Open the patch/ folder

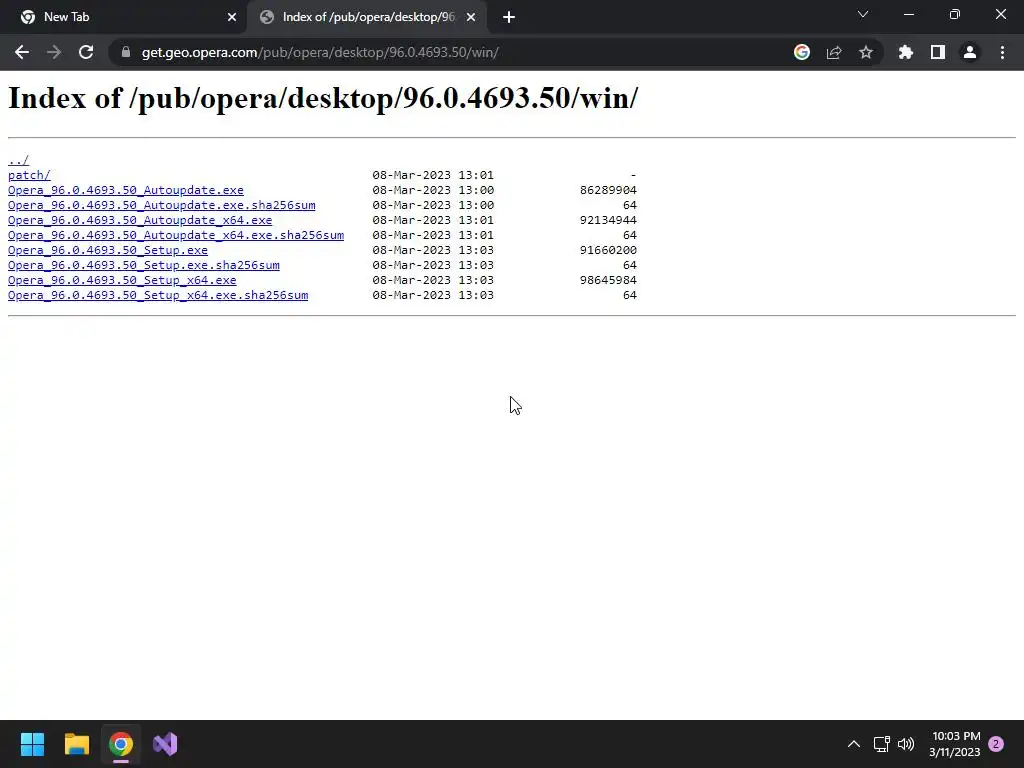click(x=29, y=175)
